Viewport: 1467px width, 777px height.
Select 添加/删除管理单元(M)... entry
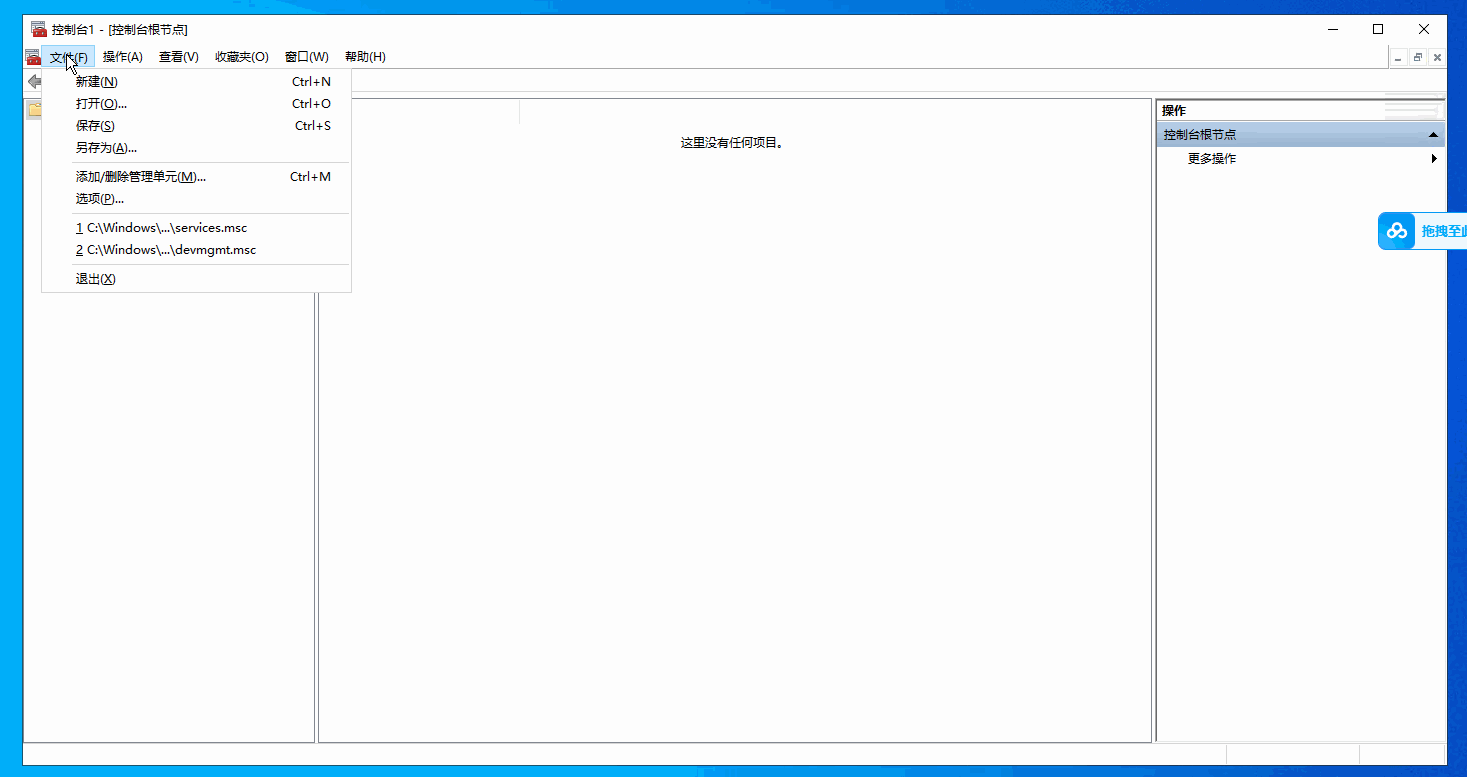tap(196, 177)
